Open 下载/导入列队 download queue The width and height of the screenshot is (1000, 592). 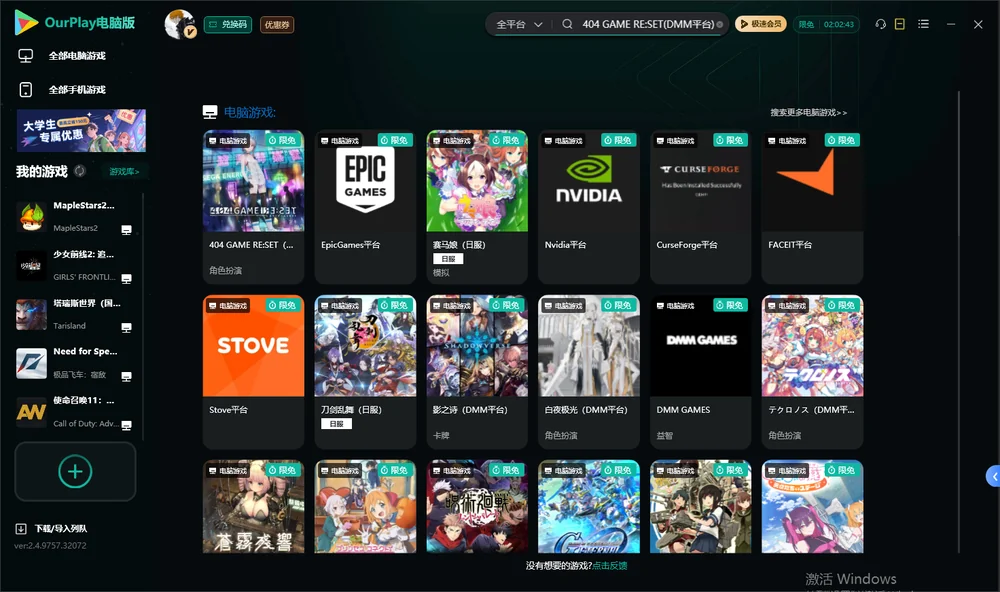click(52, 528)
